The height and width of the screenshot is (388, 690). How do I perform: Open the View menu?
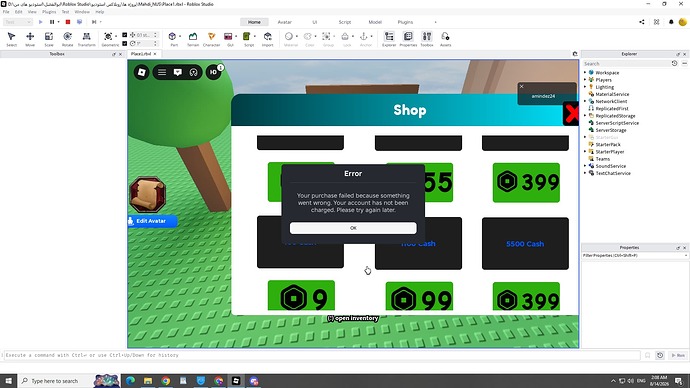pyautogui.click(x=32, y=12)
